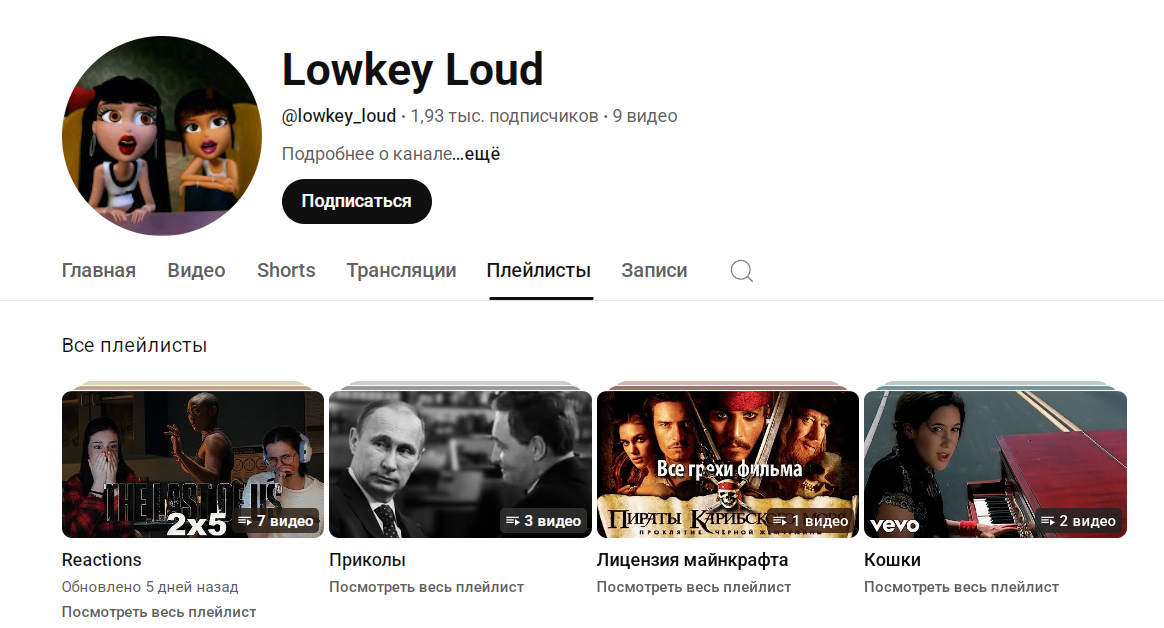
Task: Click the Lowkey Loud channel avatar
Action: (x=162, y=136)
